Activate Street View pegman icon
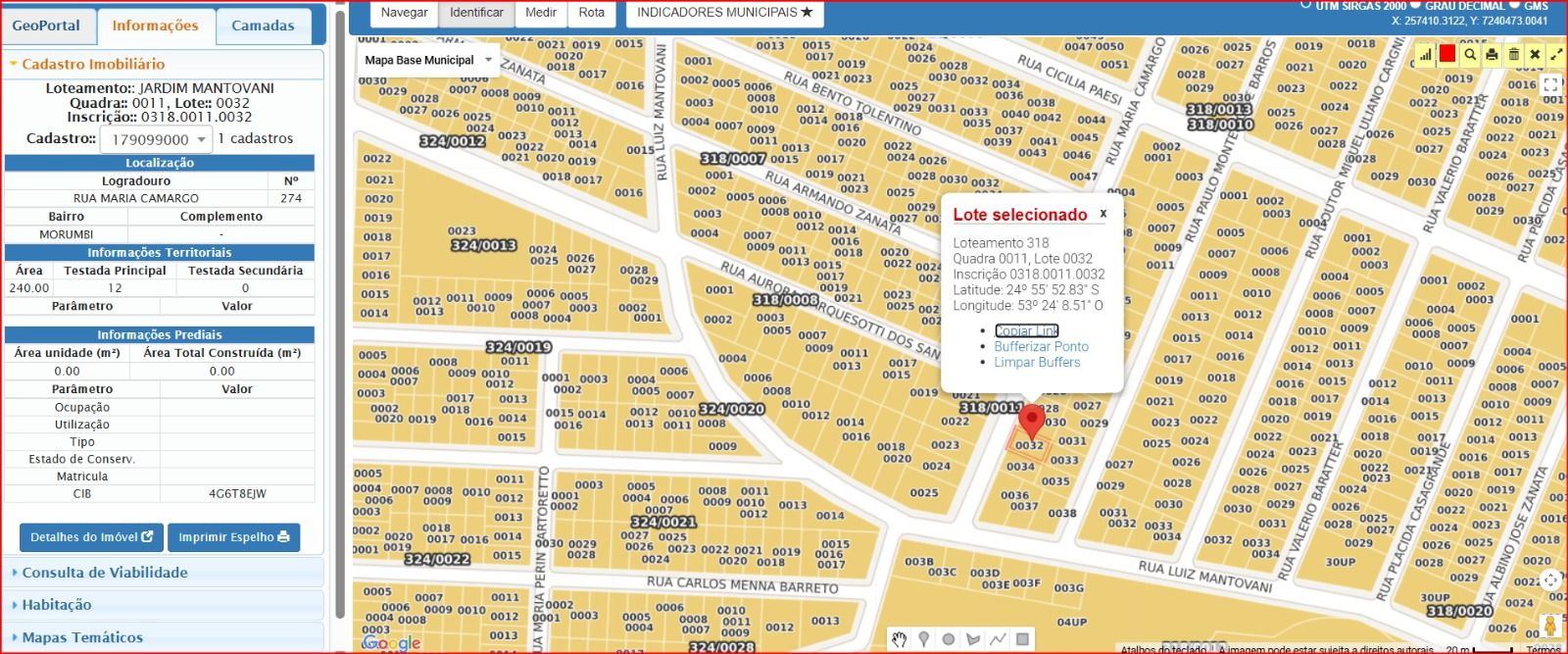The image size is (1568, 654). point(1550,625)
